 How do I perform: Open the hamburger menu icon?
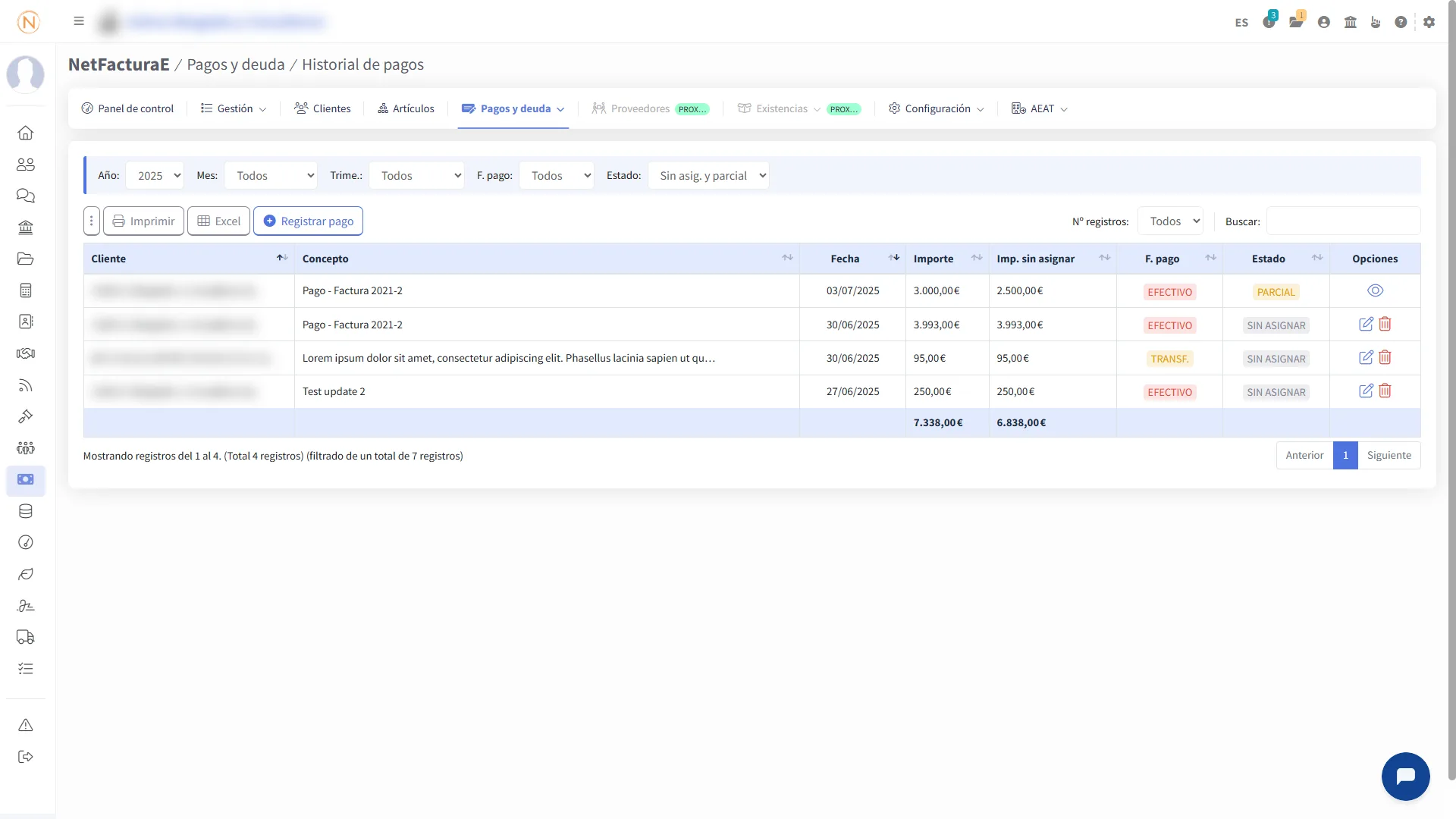tap(79, 21)
